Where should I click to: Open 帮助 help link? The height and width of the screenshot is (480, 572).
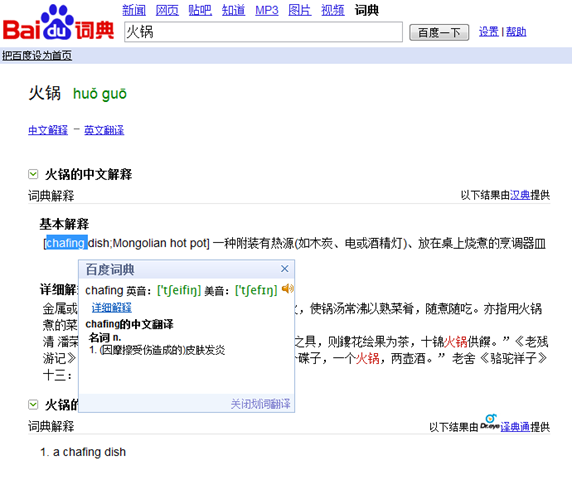pyautogui.click(x=516, y=32)
